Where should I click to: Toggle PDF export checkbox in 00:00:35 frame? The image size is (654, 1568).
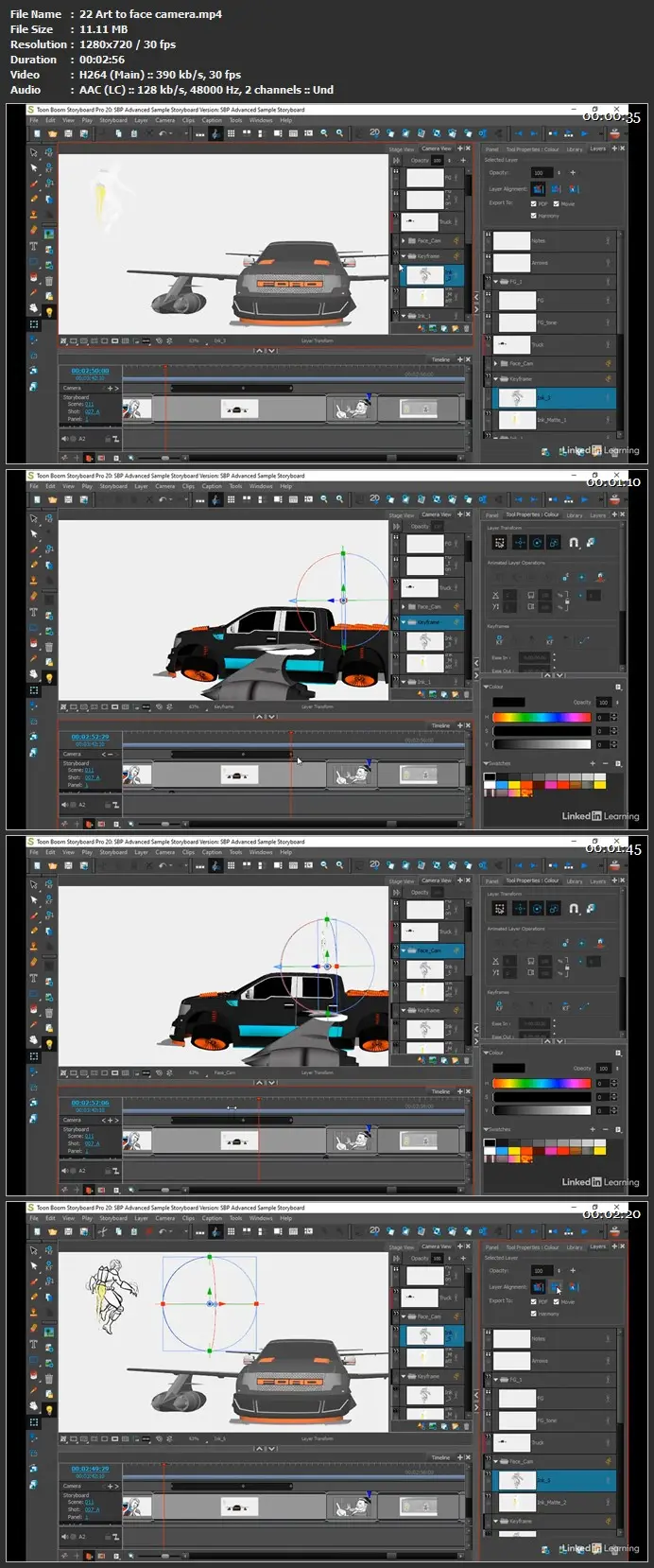click(534, 203)
